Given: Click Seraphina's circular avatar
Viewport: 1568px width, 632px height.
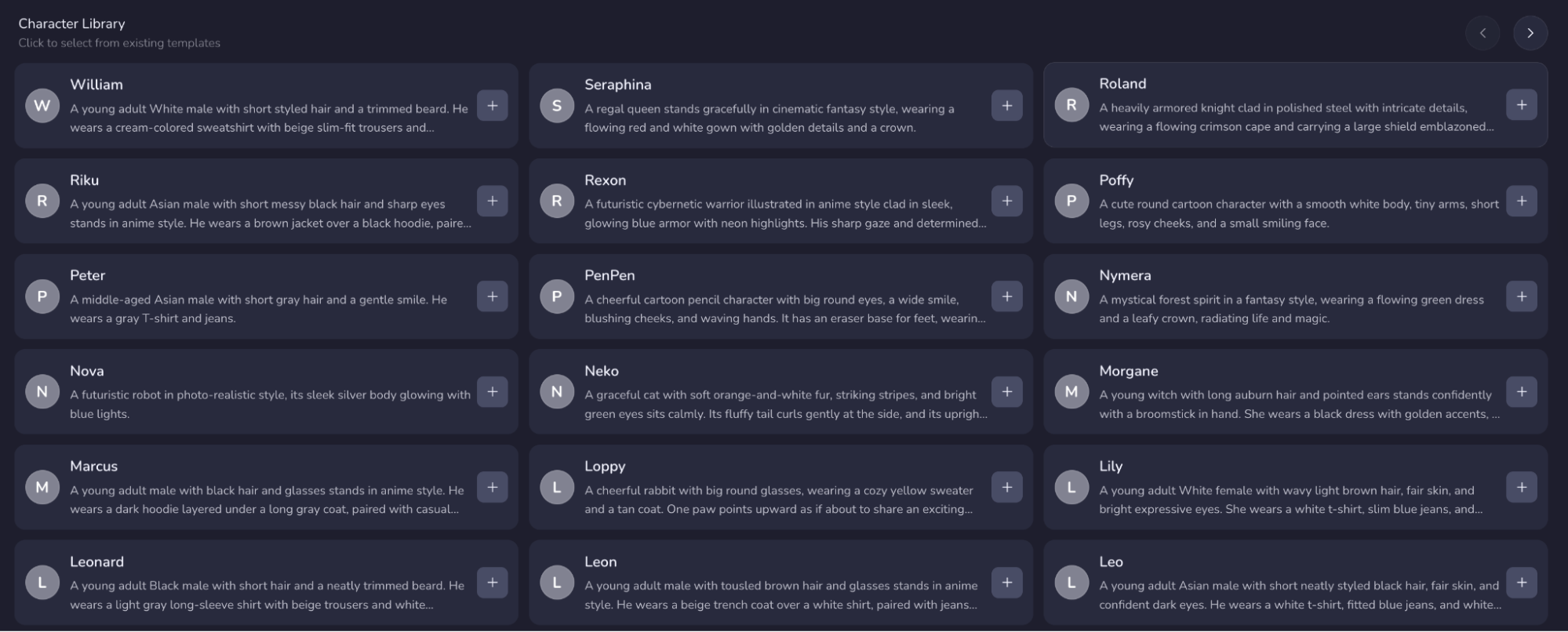Looking at the screenshot, I should [x=557, y=105].
